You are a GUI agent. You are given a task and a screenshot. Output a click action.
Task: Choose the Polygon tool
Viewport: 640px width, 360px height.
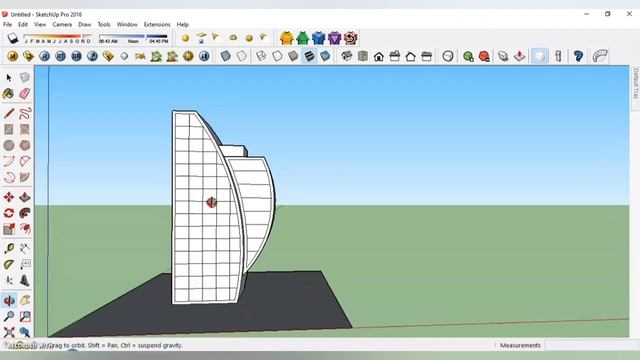pos(25,145)
